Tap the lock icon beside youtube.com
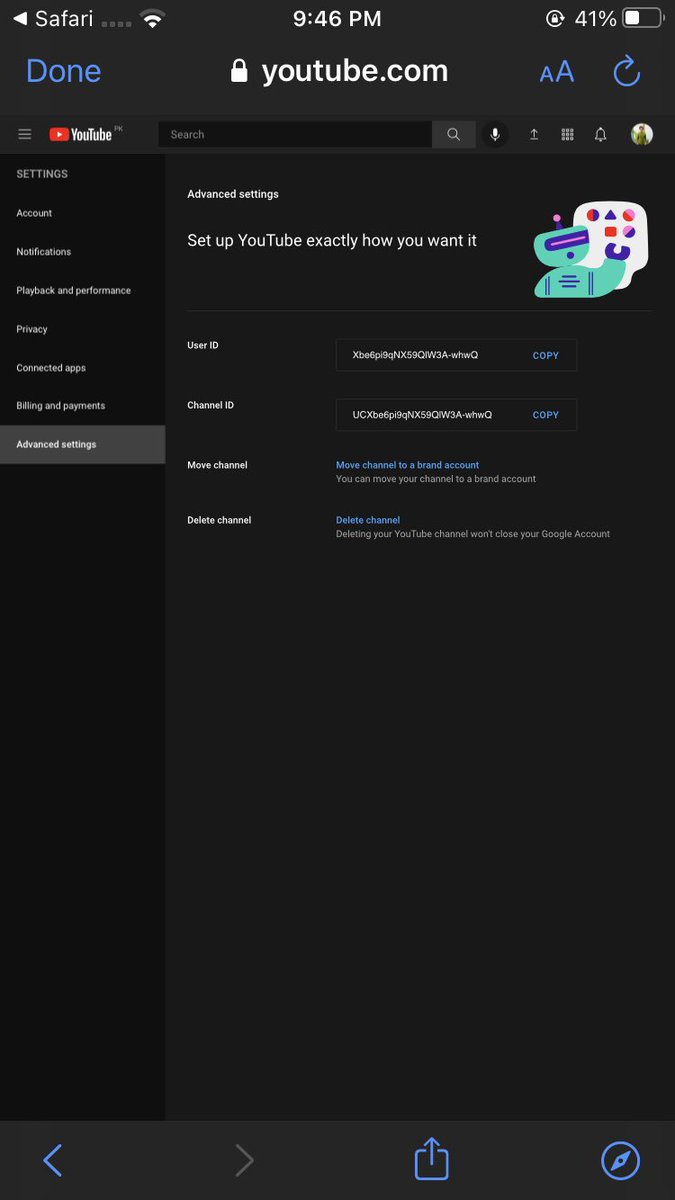 (x=239, y=71)
